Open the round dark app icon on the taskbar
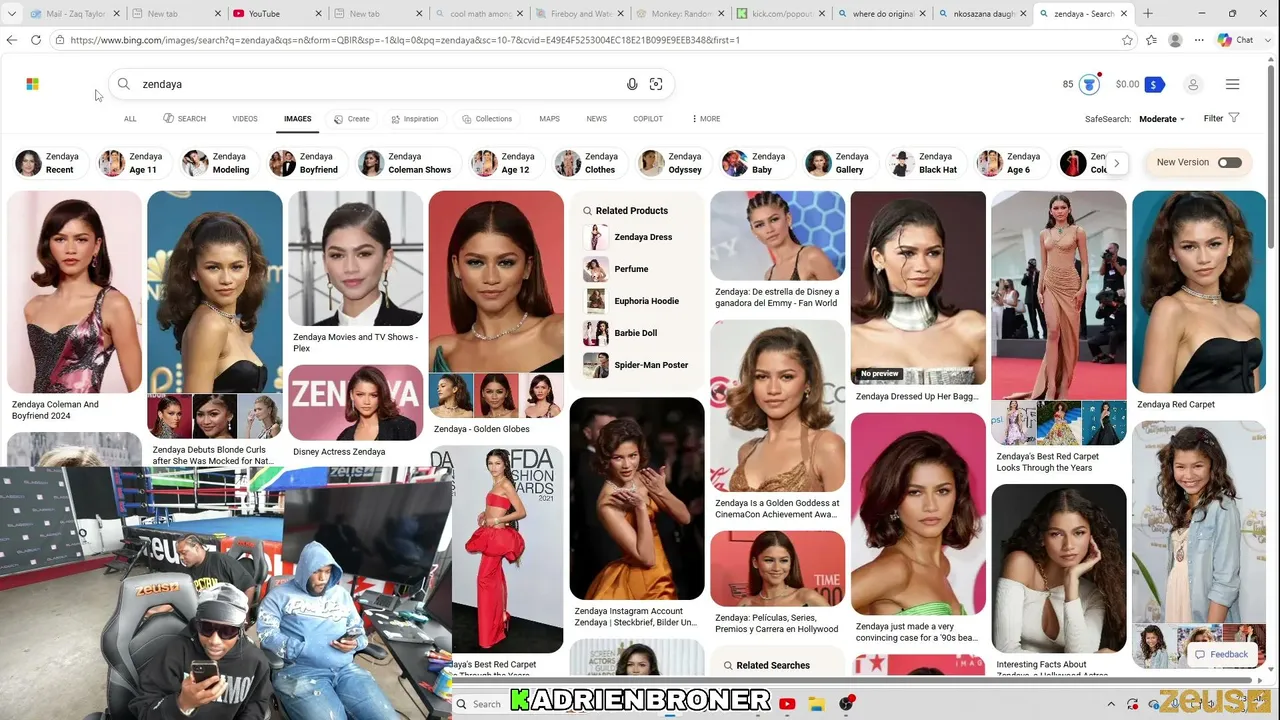 point(847,704)
